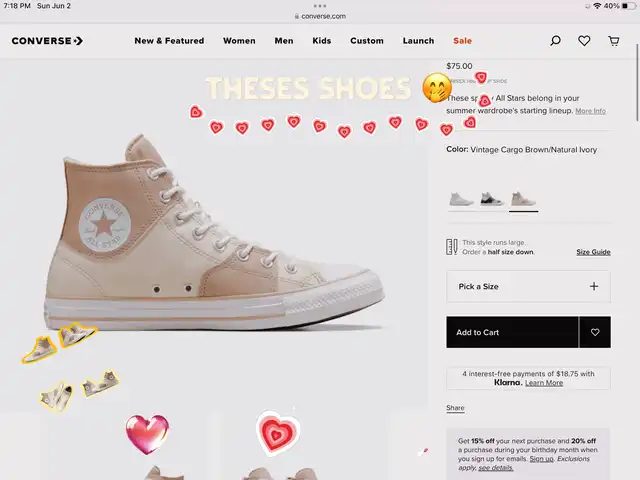
Task: Expand the Pick a Size selector
Action: (529, 287)
